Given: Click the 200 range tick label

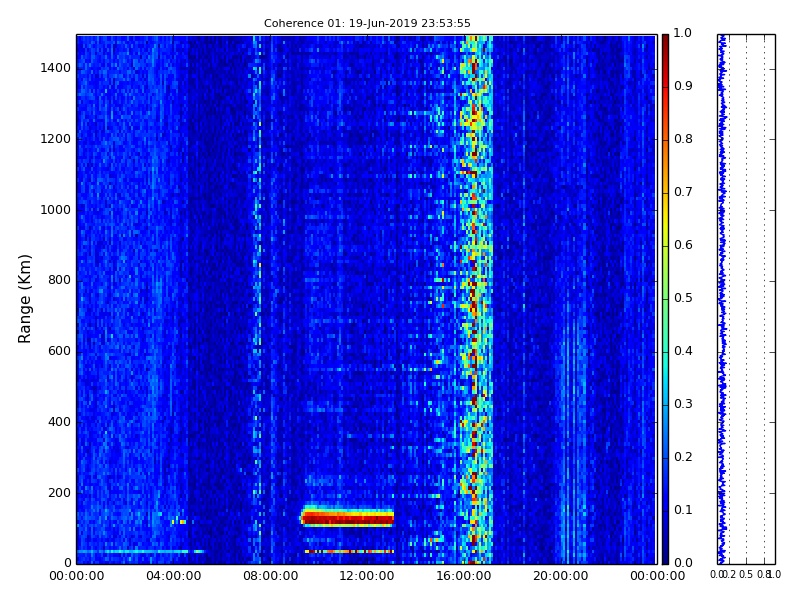Looking at the screenshot, I should tap(59, 493).
